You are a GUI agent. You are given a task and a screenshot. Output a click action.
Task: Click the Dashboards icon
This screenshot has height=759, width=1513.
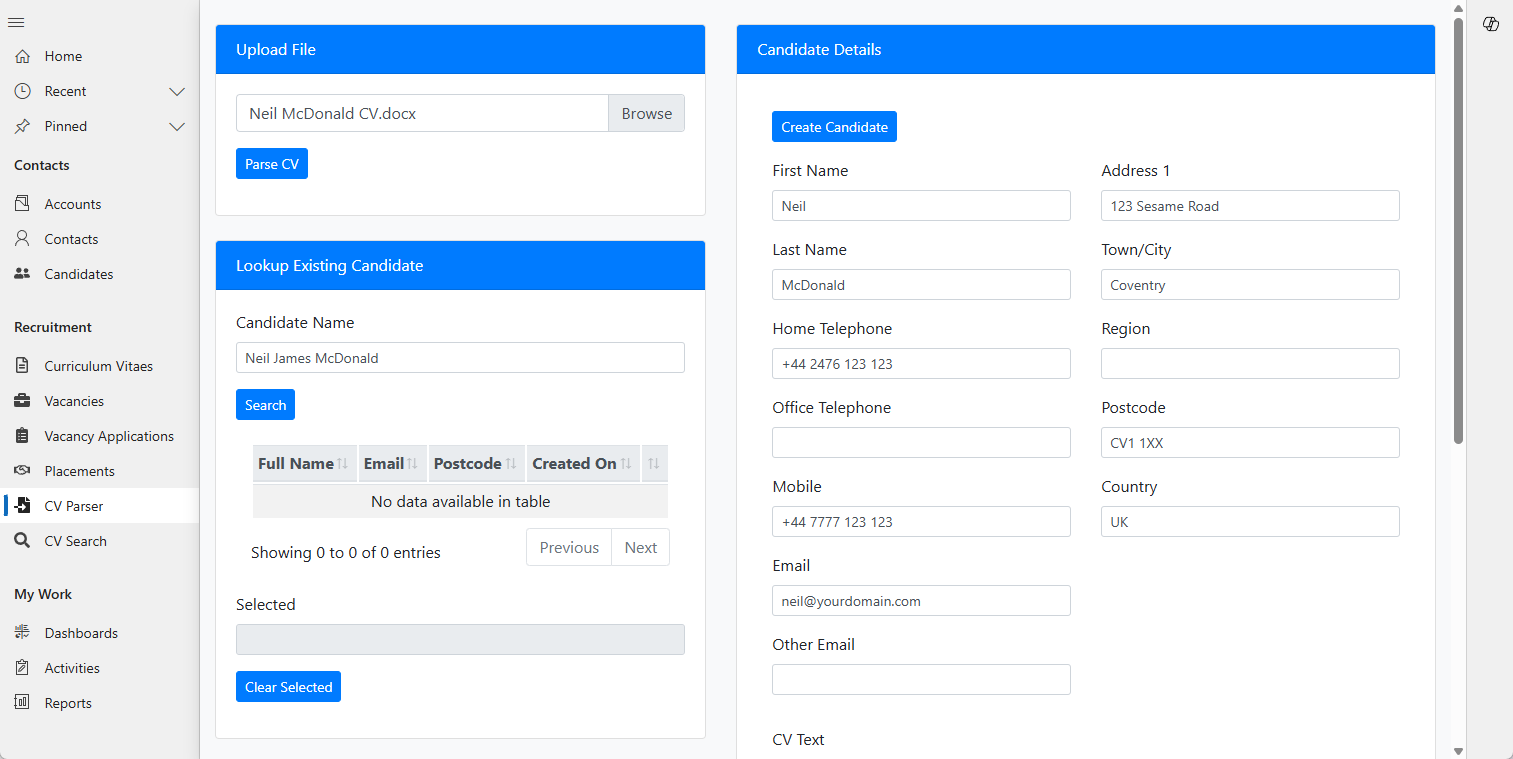pos(22,633)
